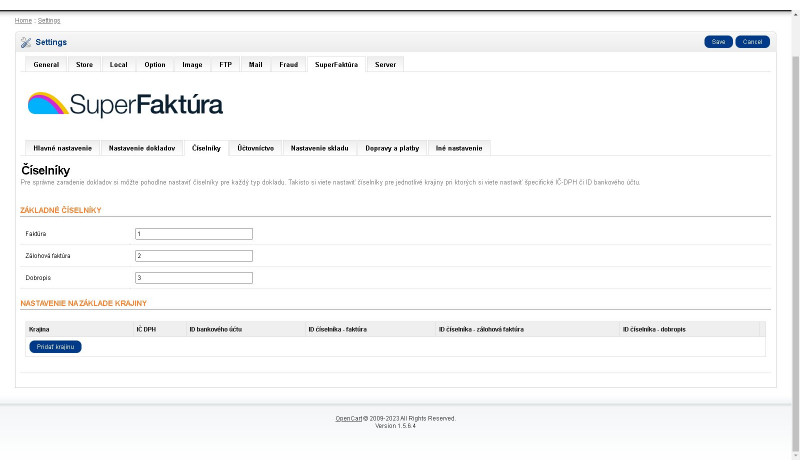Open the Local tab
This screenshot has width=800, height=470.
(x=118, y=65)
